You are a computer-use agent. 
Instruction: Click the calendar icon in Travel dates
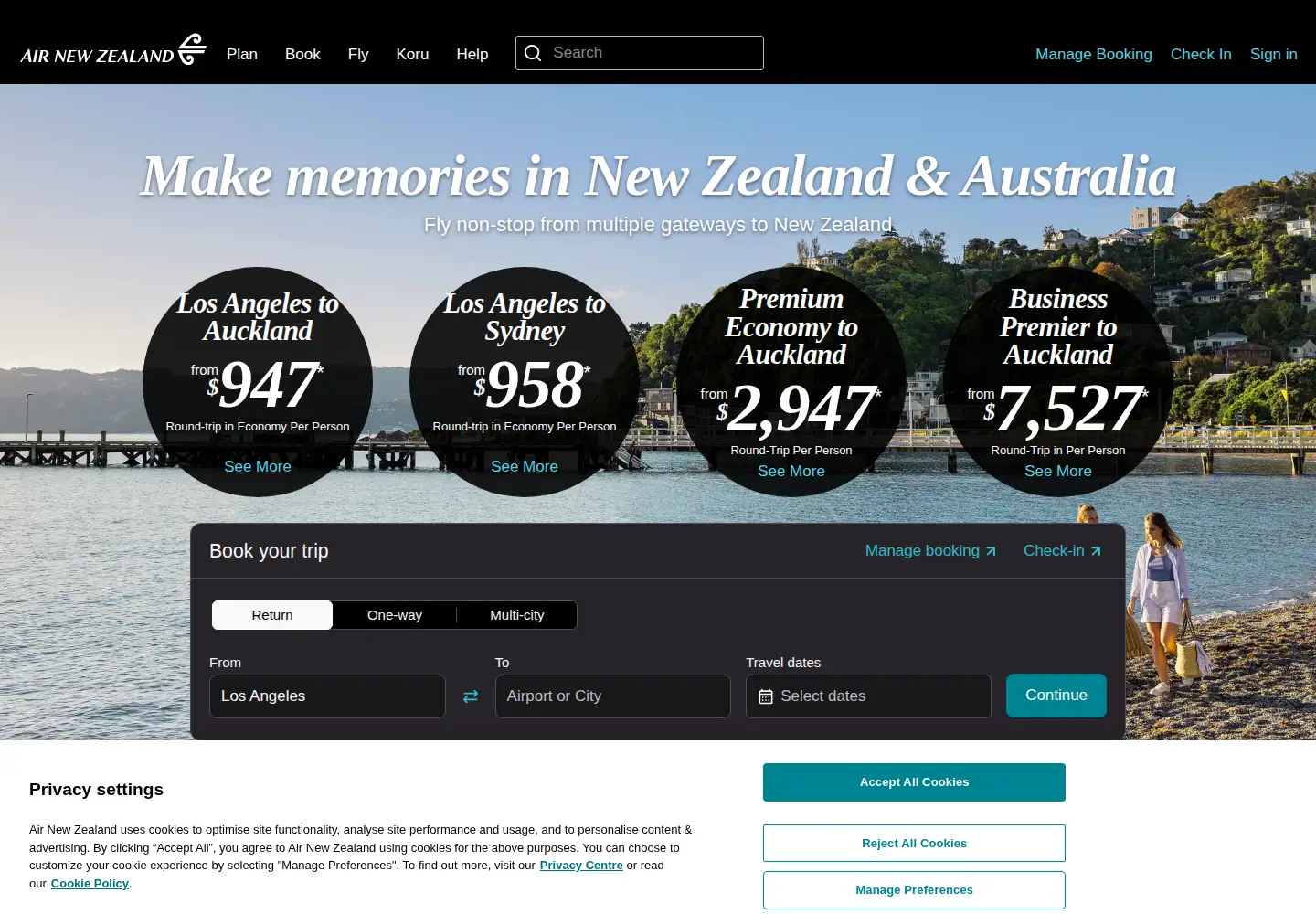click(x=766, y=696)
